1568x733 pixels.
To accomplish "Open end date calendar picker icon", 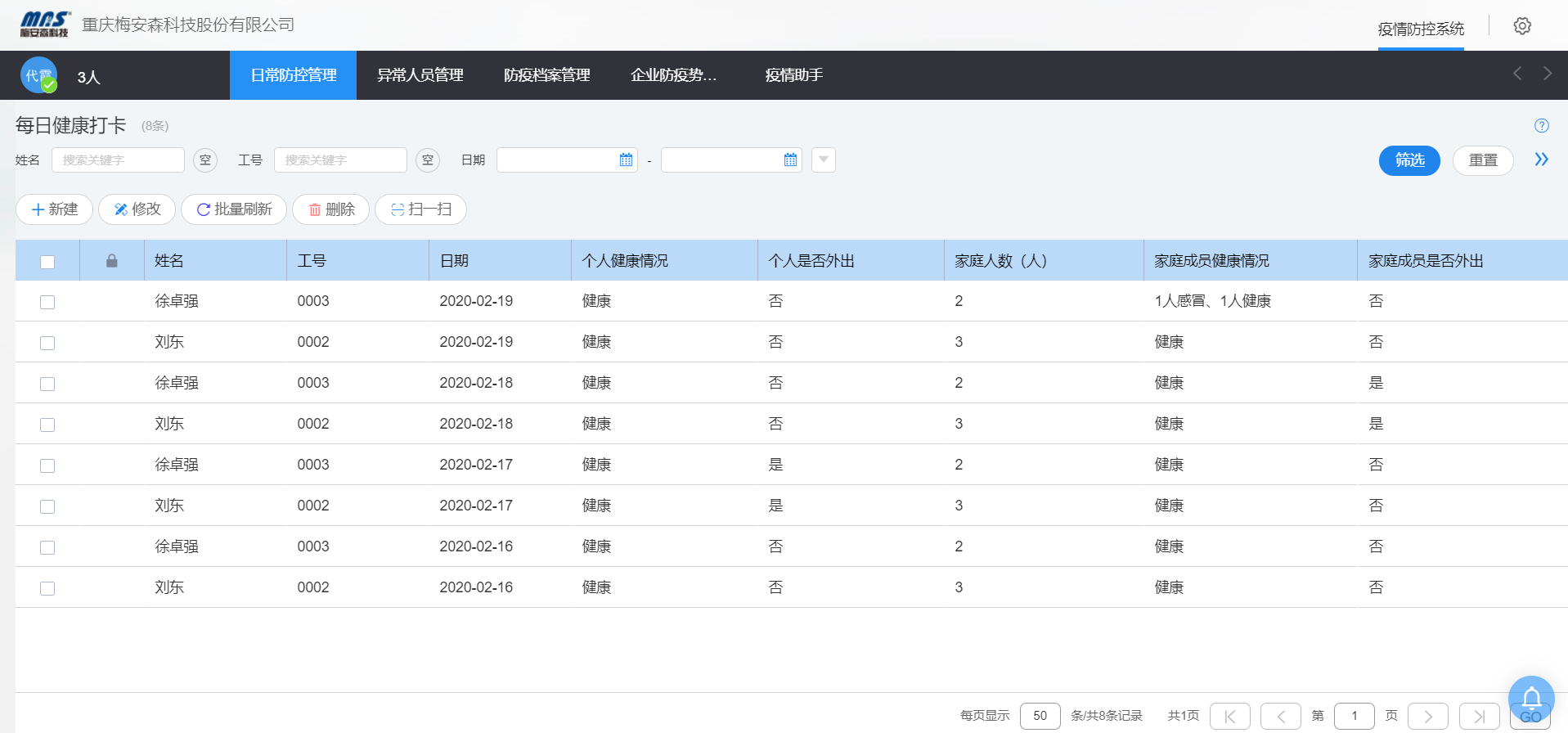I will click(x=790, y=160).
